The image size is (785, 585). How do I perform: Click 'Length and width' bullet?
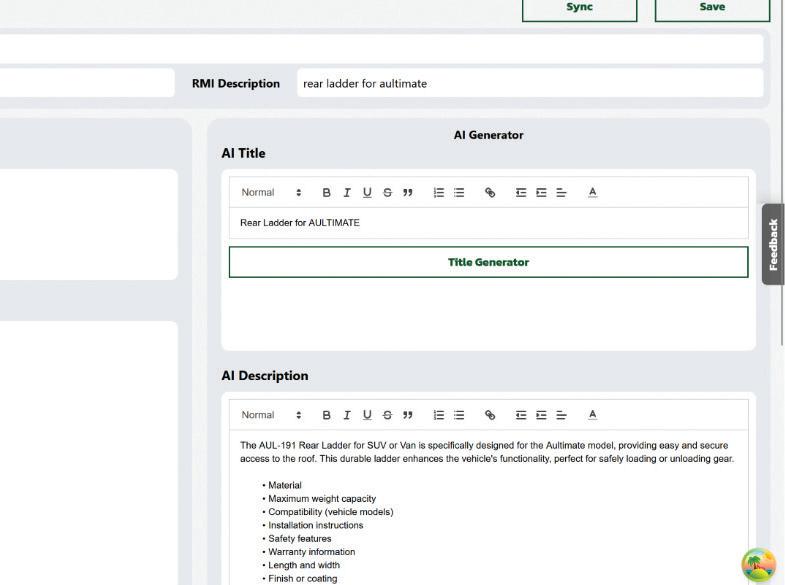(x=304, y=565)
